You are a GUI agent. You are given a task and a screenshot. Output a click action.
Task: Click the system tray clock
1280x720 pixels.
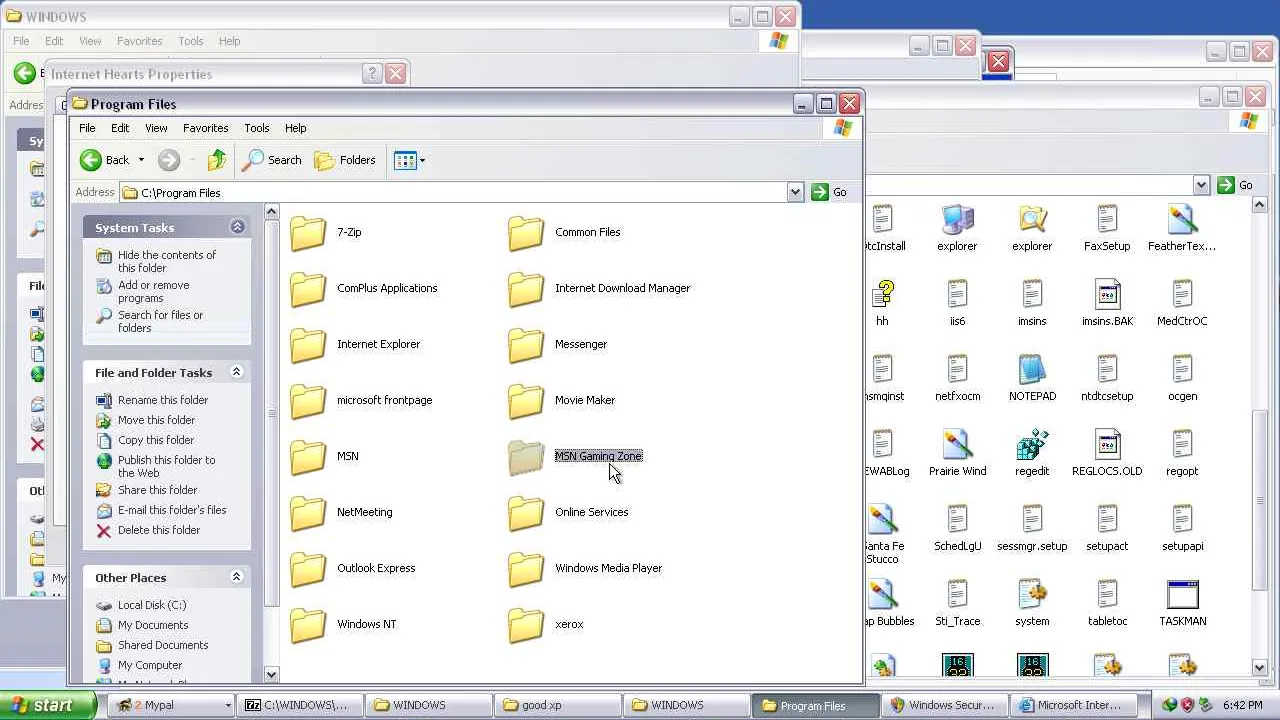1242,705
